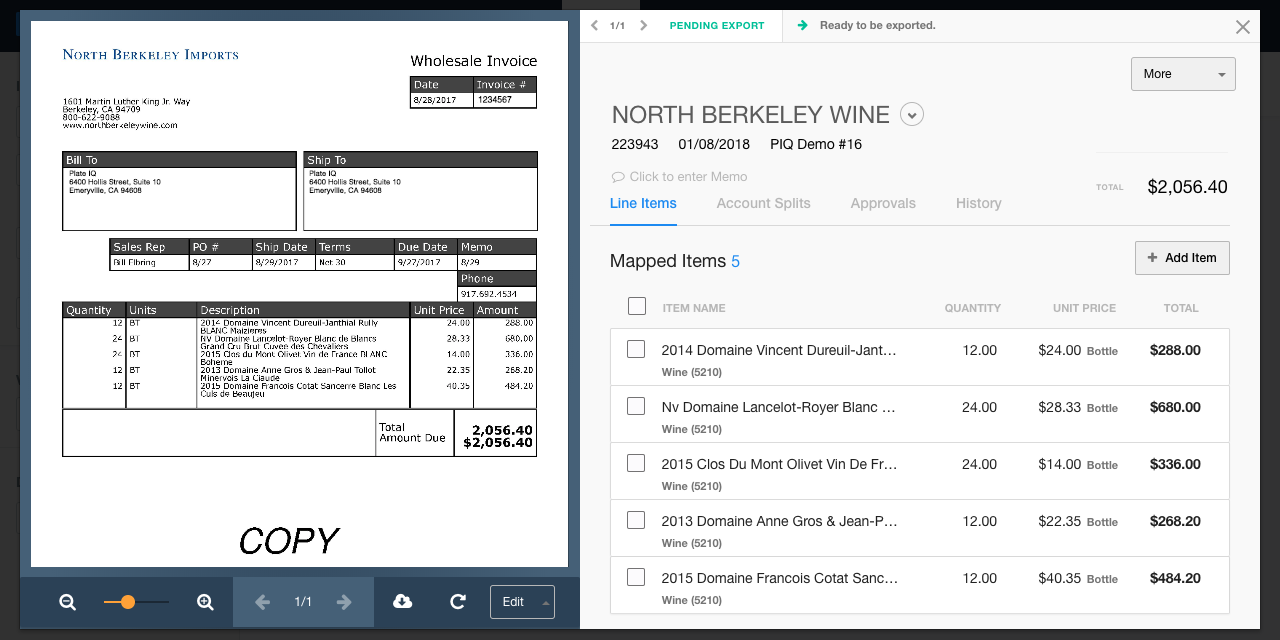Viewport: 1280px width, 640px height.
Task: Click the $28.33 unit price
Action: [x=1059, y=407]
